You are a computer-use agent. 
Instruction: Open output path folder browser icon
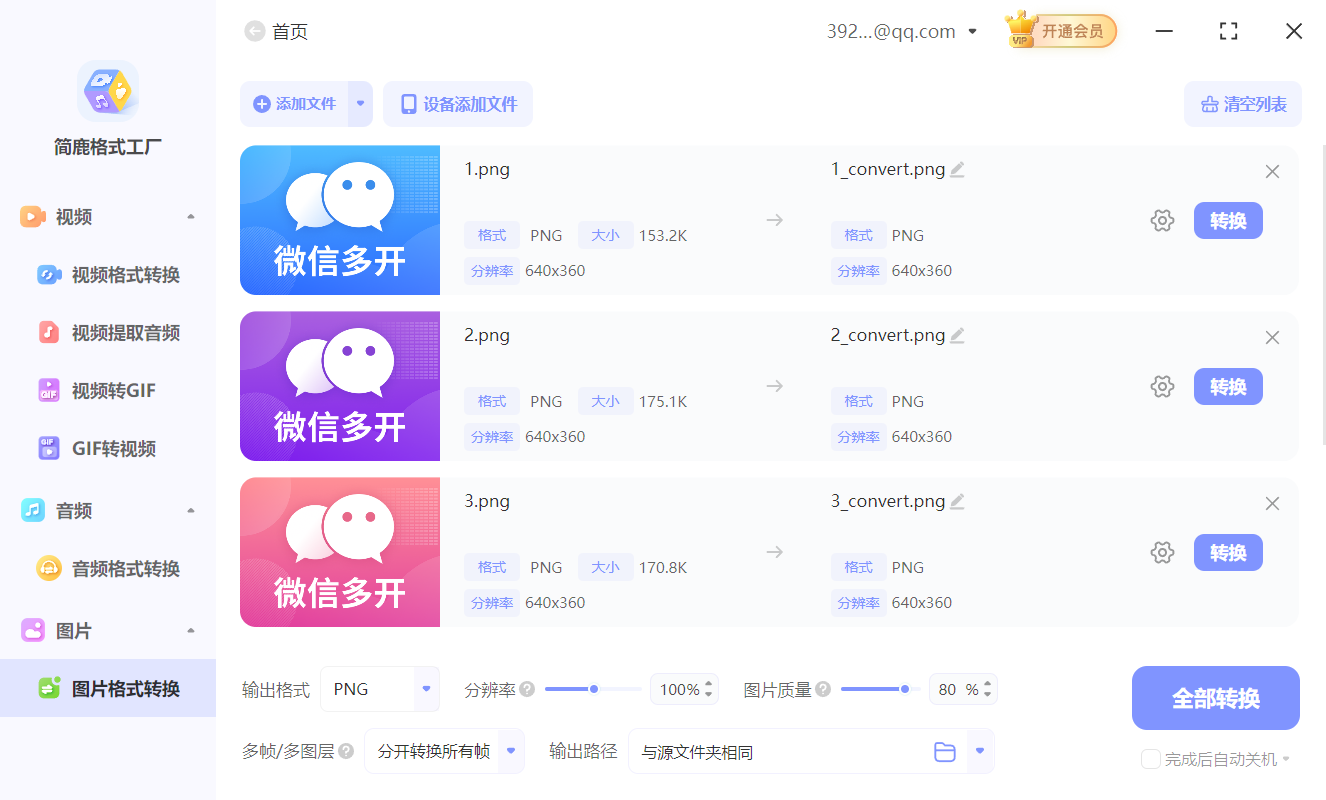coord(945,751)
